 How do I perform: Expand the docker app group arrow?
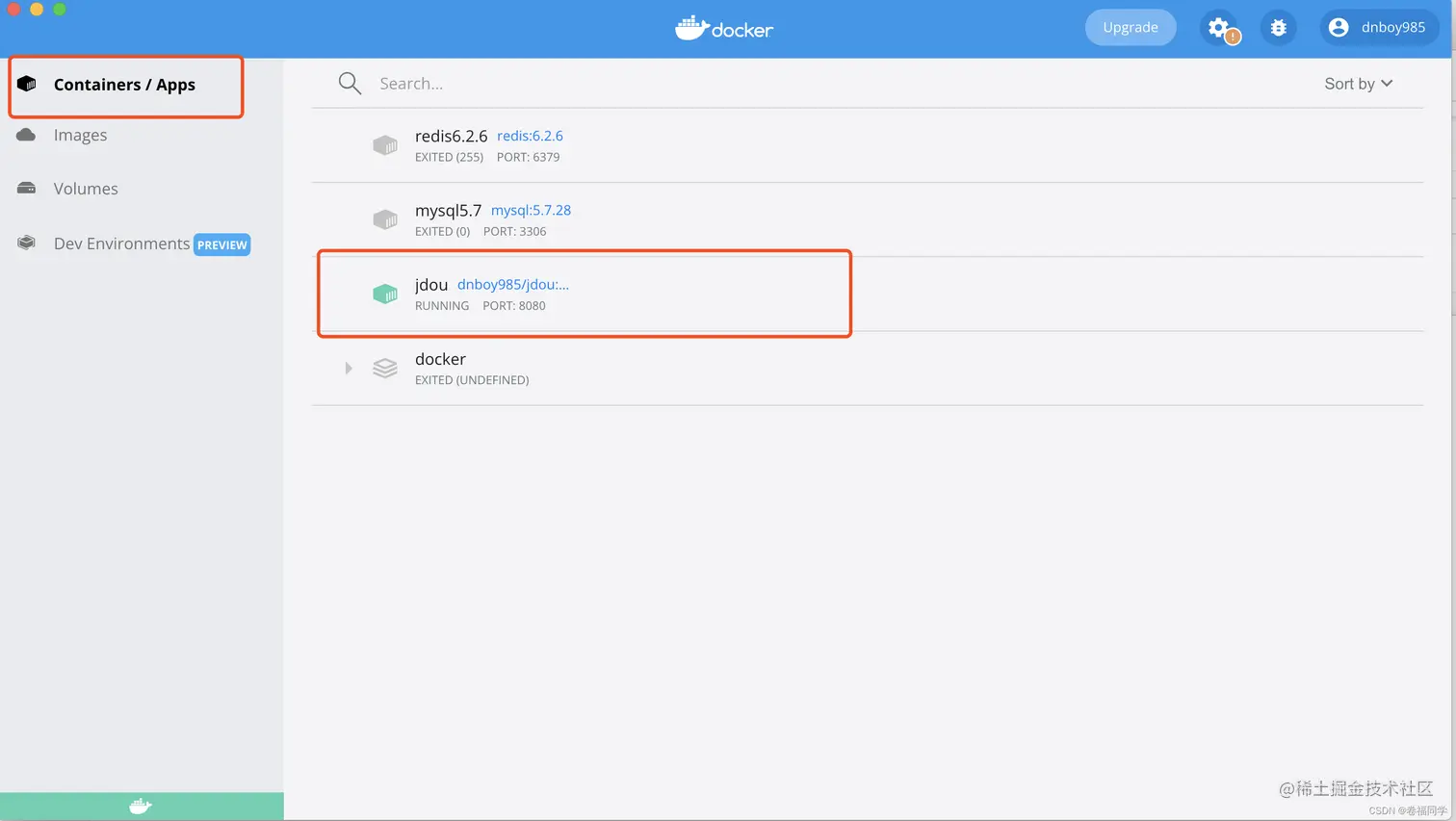[349, 369]
